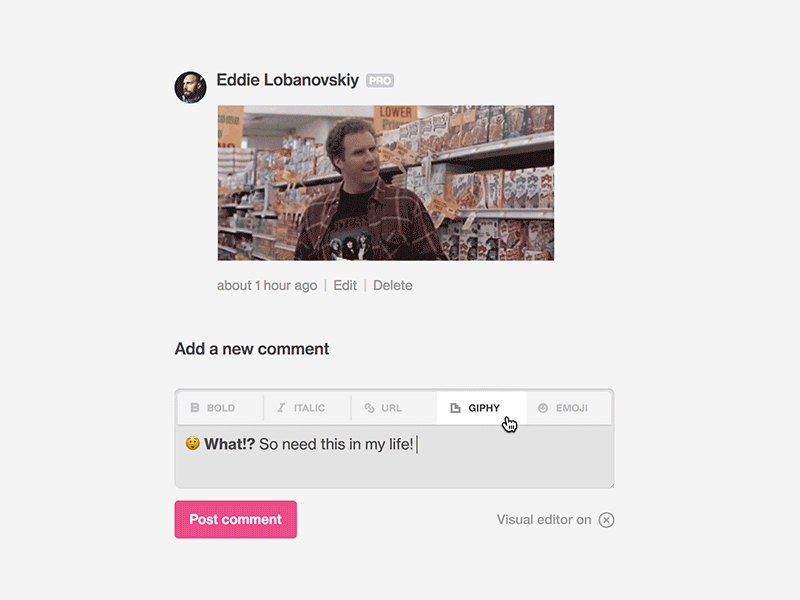The height and width of the screenshot is (600, 800).
Task: Click the Italic I icon in toolbar
Action: pos(281,408)
